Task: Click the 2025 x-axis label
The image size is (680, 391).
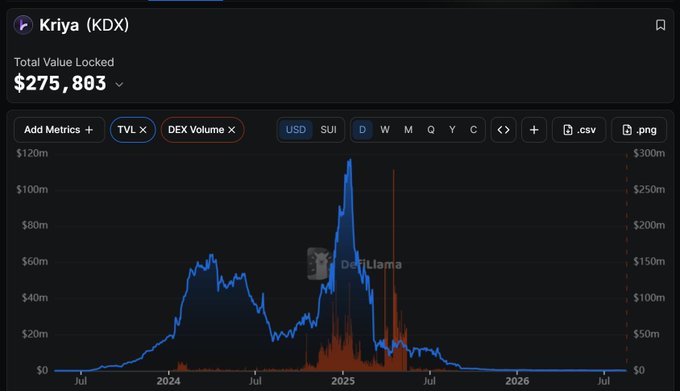Action: [343, 381]
